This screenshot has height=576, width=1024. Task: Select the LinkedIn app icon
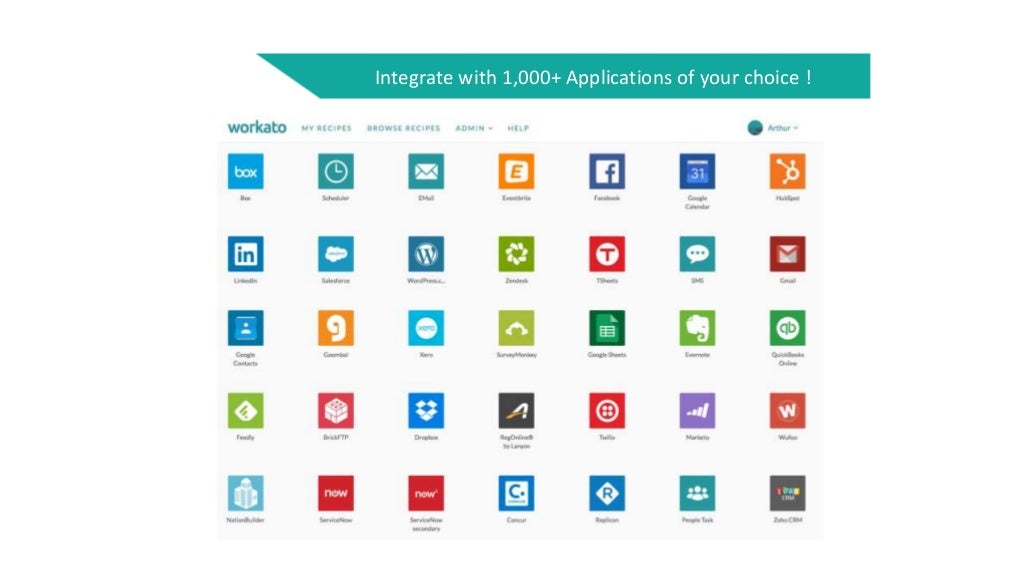coord(246,253)
